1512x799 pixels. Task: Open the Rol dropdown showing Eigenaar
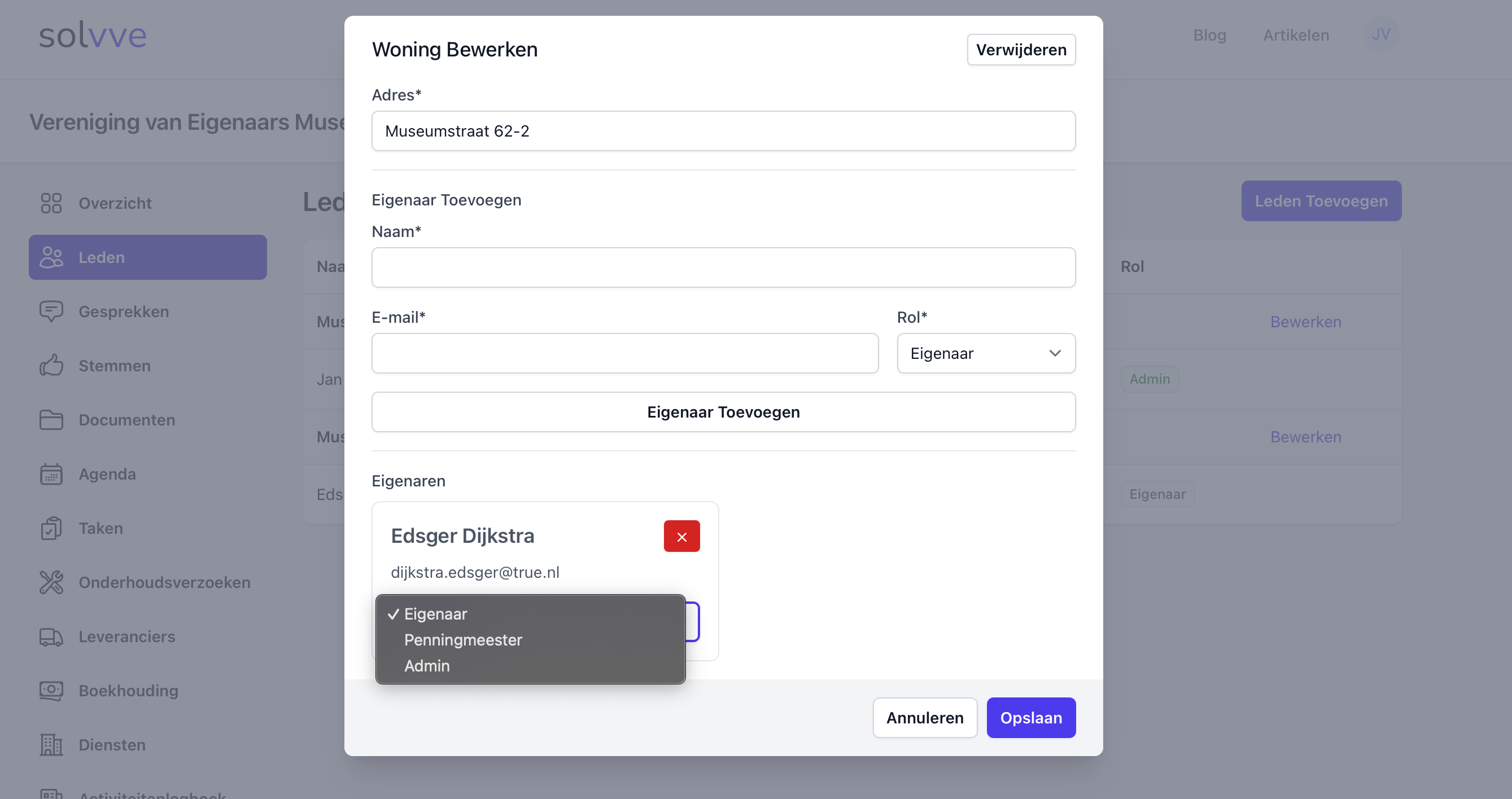pos(985,353)
